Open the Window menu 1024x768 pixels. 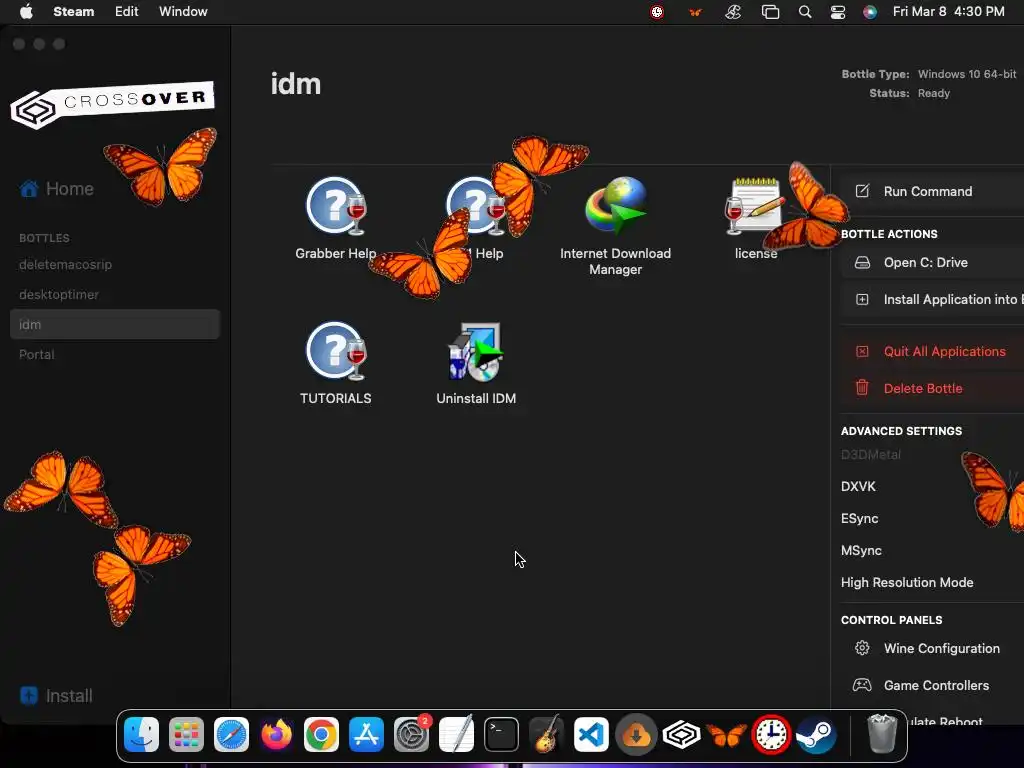point(183,11)
